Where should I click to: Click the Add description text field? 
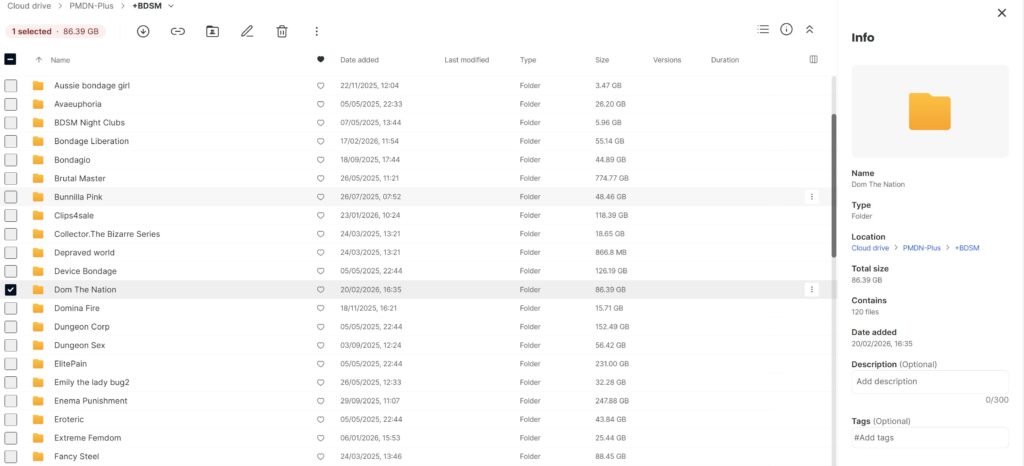point(930,382)
